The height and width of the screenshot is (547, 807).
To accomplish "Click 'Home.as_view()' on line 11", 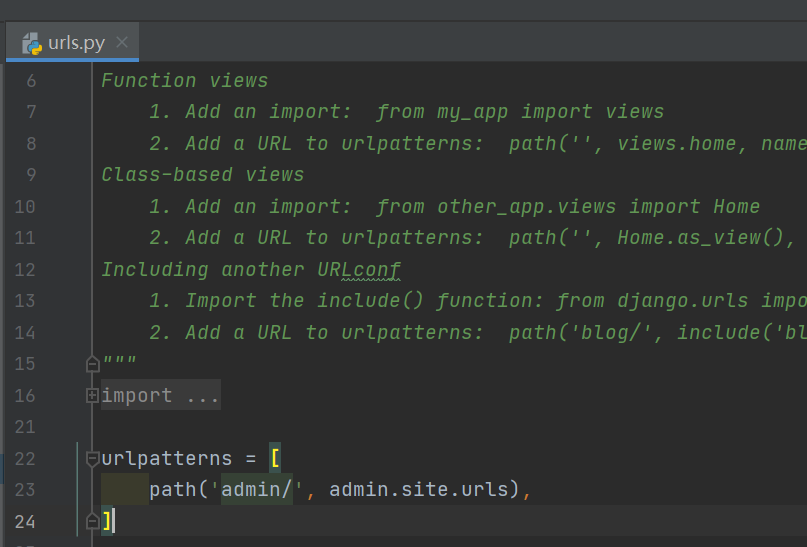I will pos(700,238).
